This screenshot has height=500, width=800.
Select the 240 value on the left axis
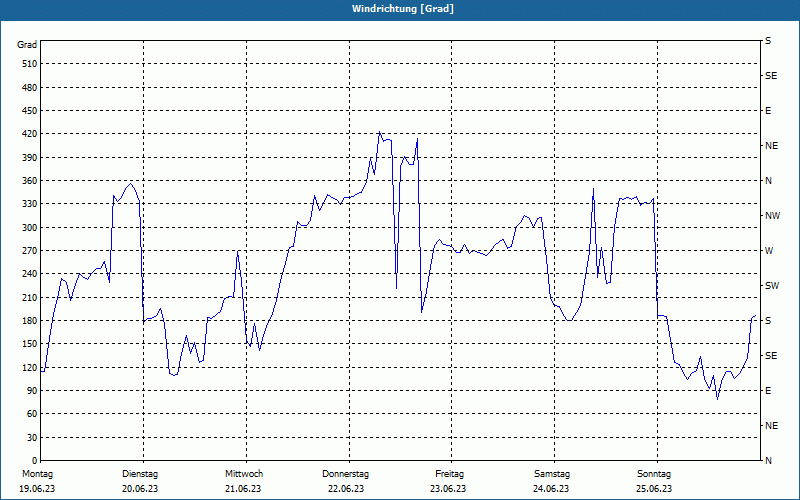pyautogui.click(x=29, y=274)
